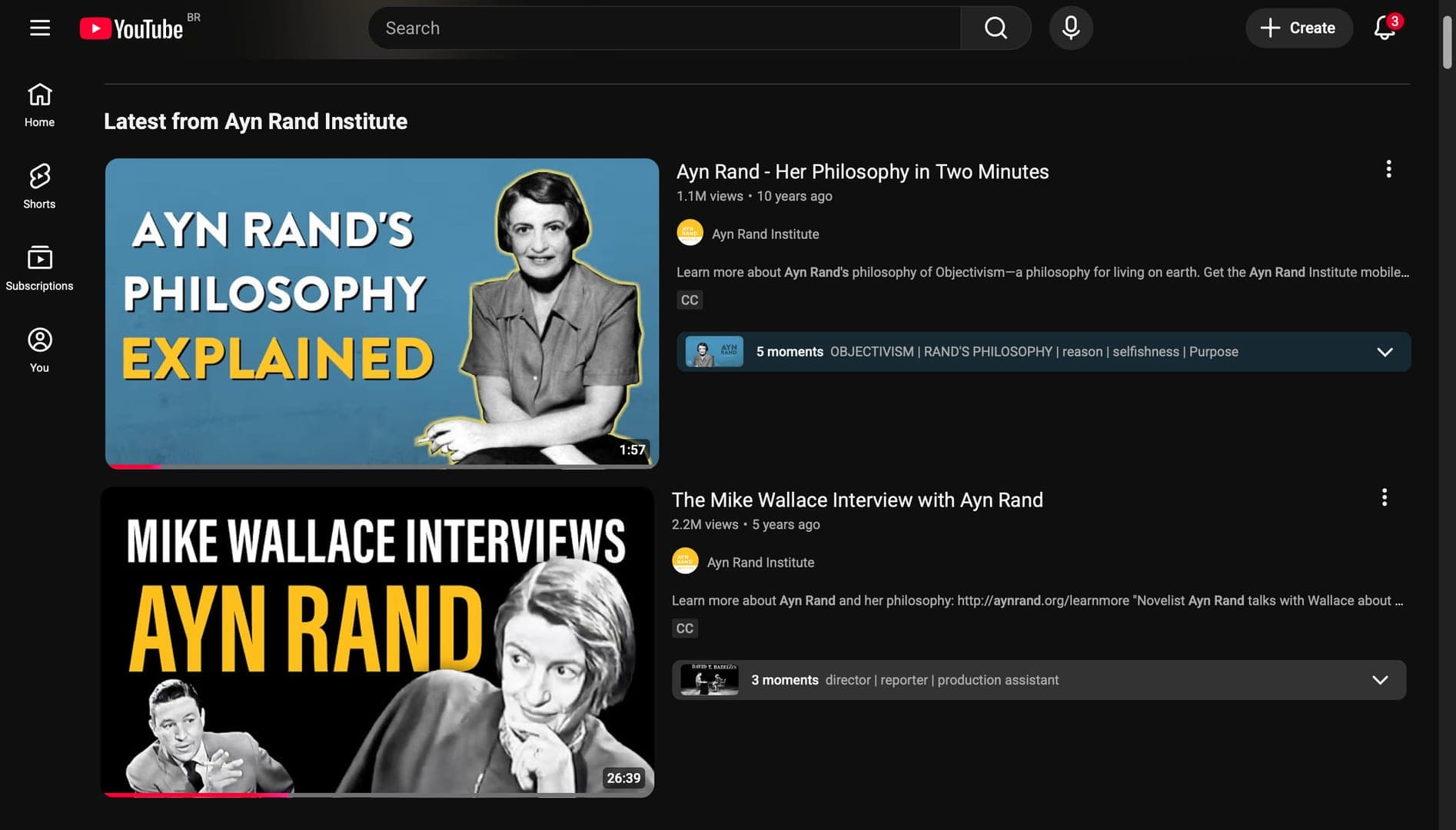Click the '1.1M views • 10 years ago' text
Image resolution: width=1456 pixels, height=830 pixels.
754,196
